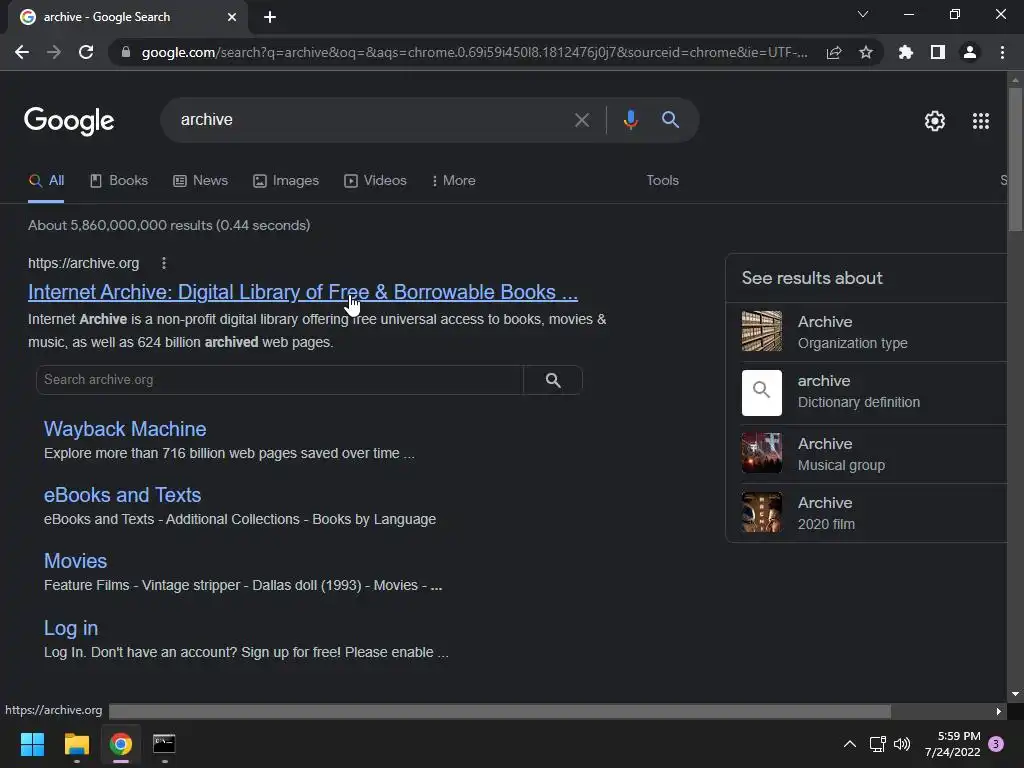Select Archive 2020 film entry
The image size is (1024, 768).
coord(866,513)
